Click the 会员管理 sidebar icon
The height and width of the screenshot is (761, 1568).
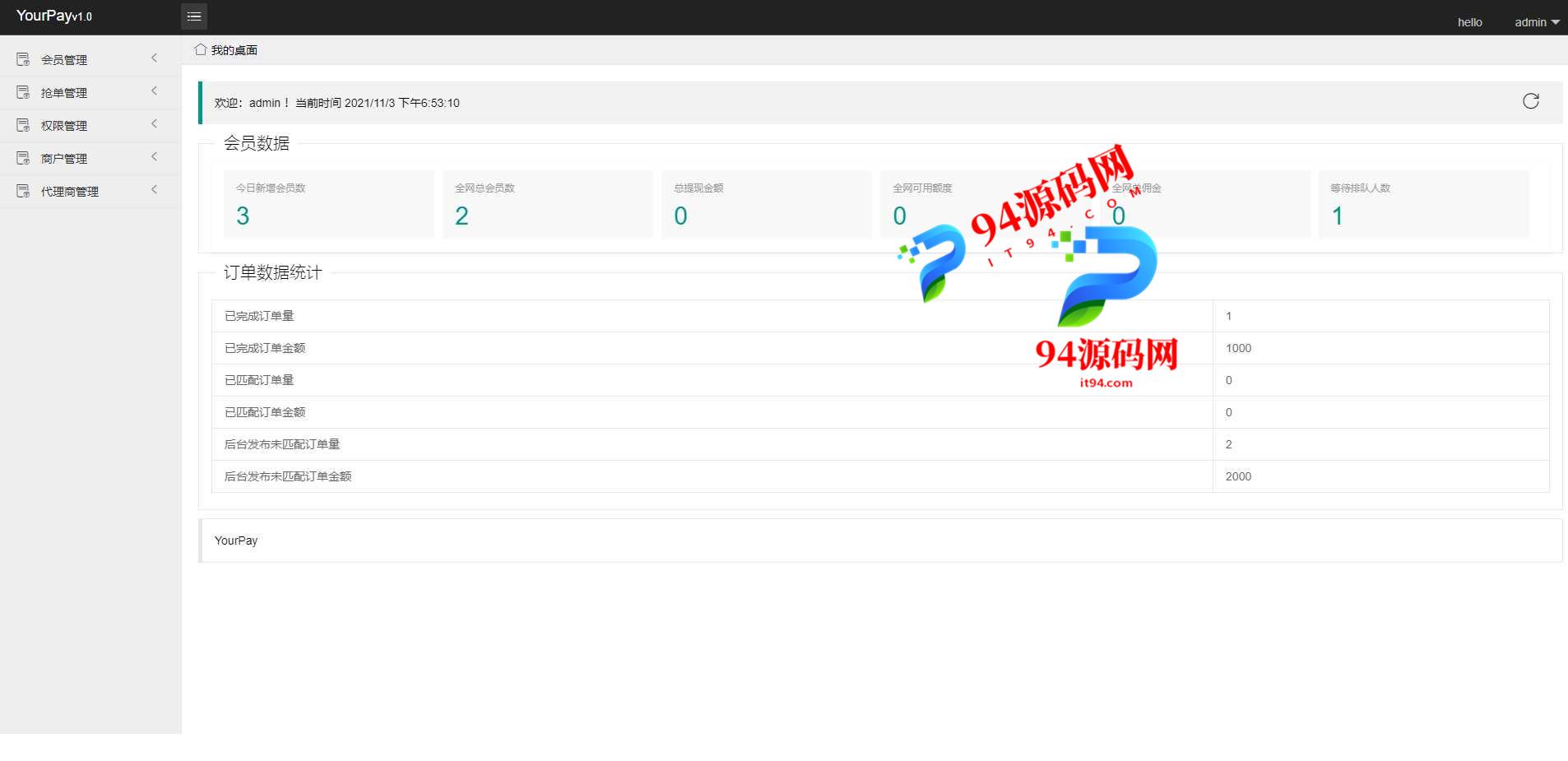click(x=23, y=59)
